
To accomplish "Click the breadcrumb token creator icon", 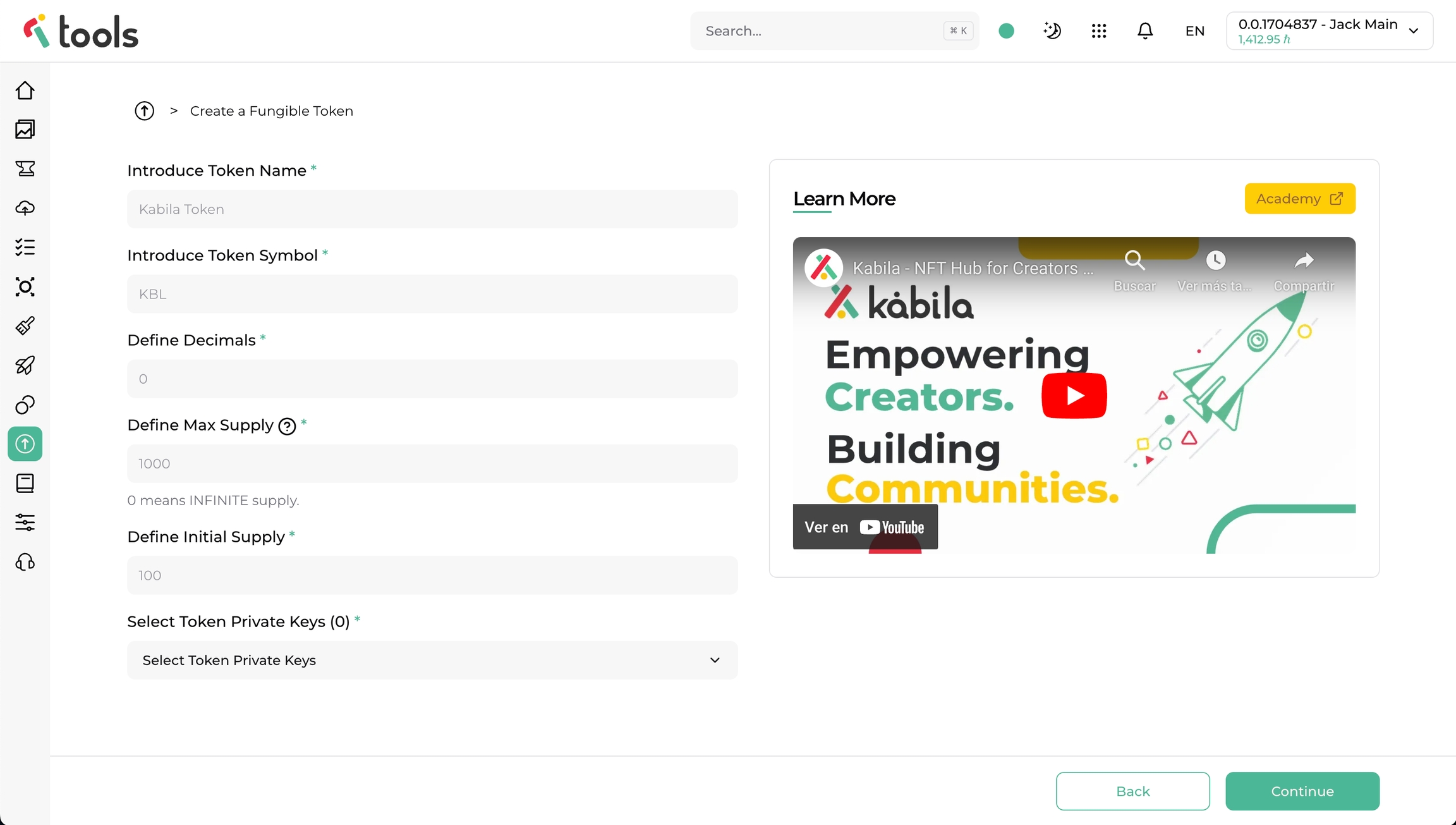I will [144, 111].
